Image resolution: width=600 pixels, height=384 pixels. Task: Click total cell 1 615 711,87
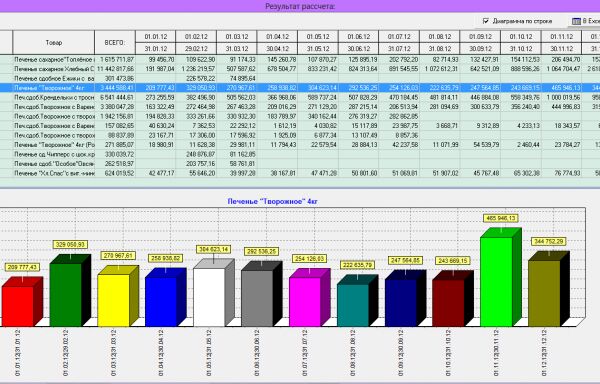coord(115,59)
